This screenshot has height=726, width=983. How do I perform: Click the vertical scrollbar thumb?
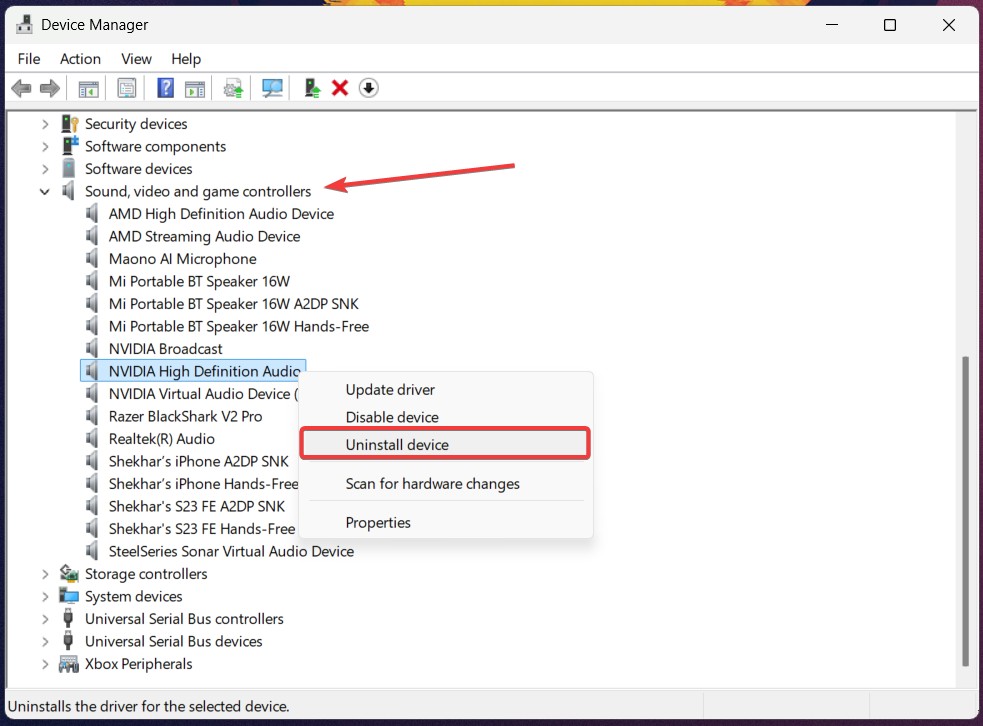click(x=965, y=512)
